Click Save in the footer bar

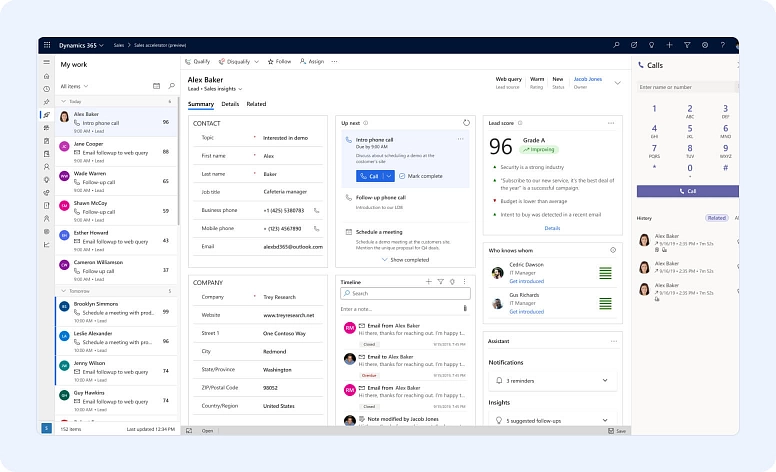click(617, 431)
